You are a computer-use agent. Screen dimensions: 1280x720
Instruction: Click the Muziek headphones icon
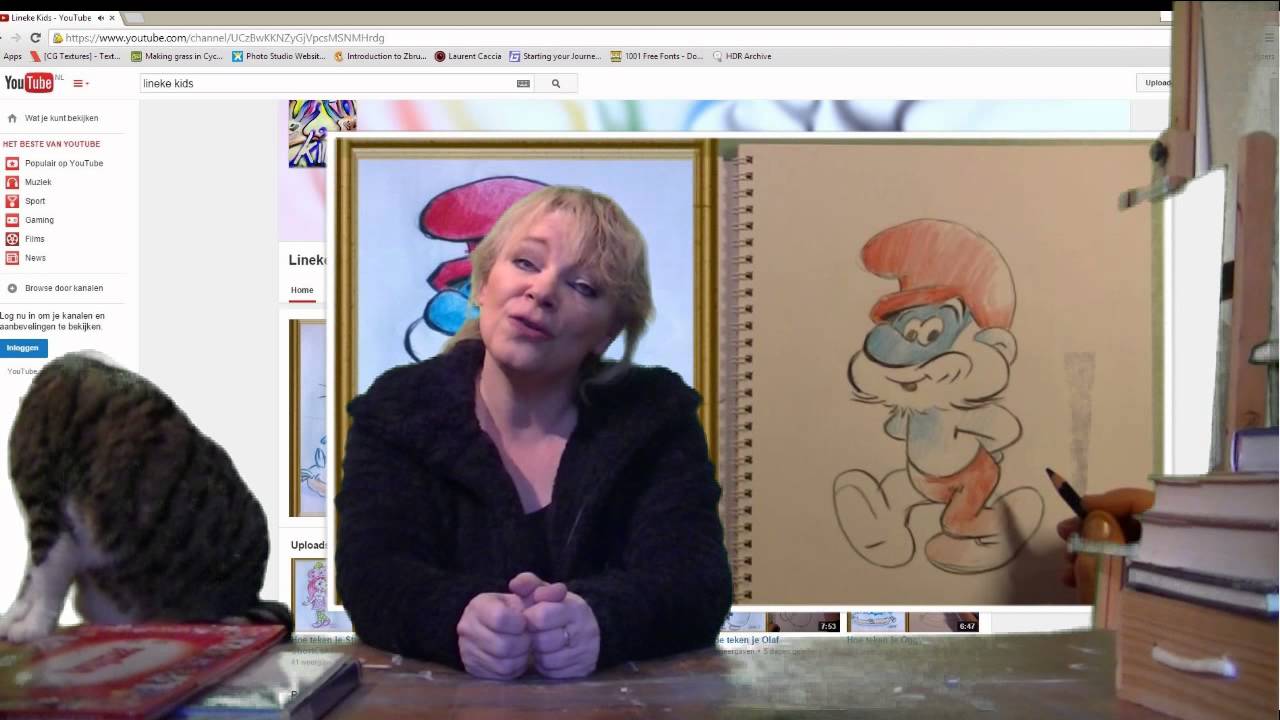pos(12,182)
